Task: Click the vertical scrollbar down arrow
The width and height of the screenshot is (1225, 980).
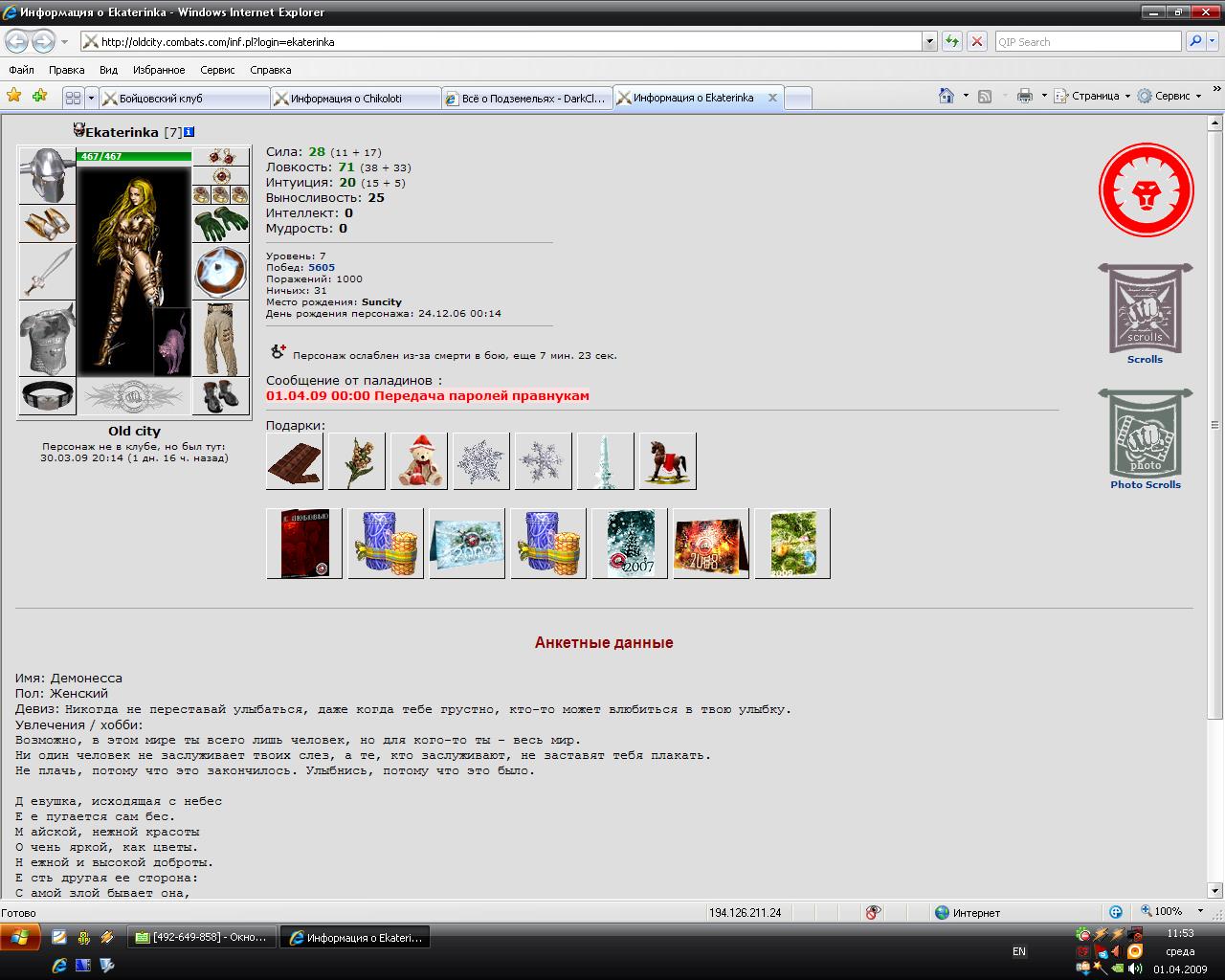Action: coord(1216,889)
